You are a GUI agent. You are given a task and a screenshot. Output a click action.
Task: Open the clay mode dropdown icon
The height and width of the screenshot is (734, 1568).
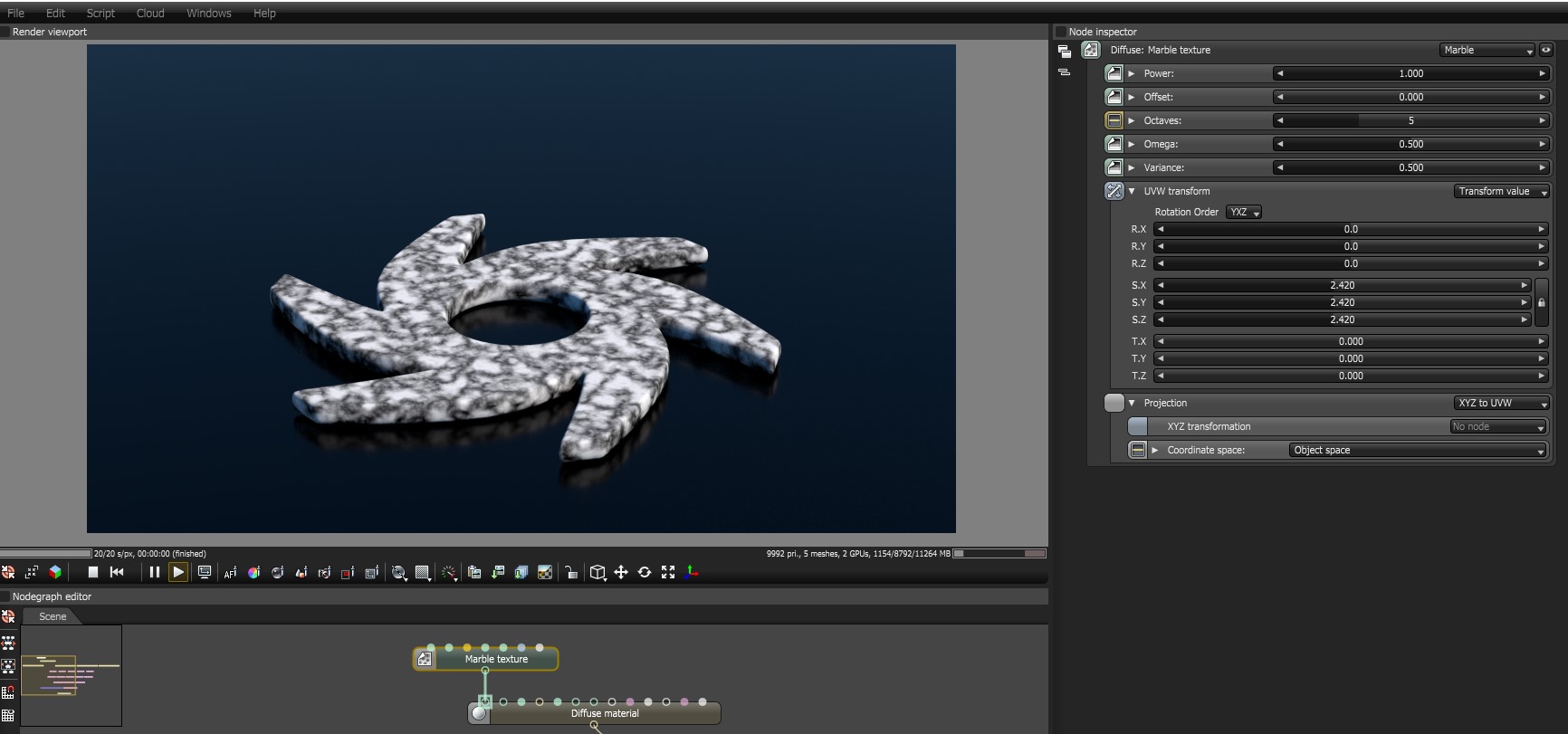(x=399, y=573)
